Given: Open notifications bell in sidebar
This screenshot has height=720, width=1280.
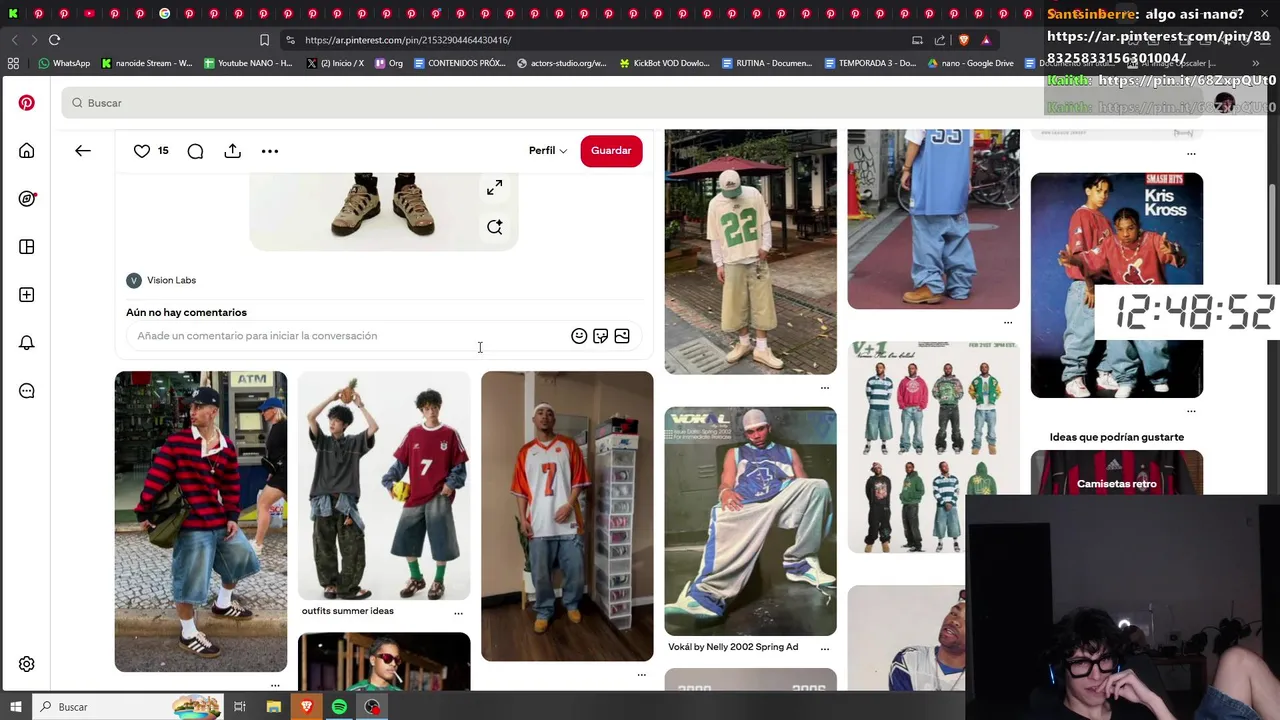Looking at the screenshot, I should tap(27, 343).
